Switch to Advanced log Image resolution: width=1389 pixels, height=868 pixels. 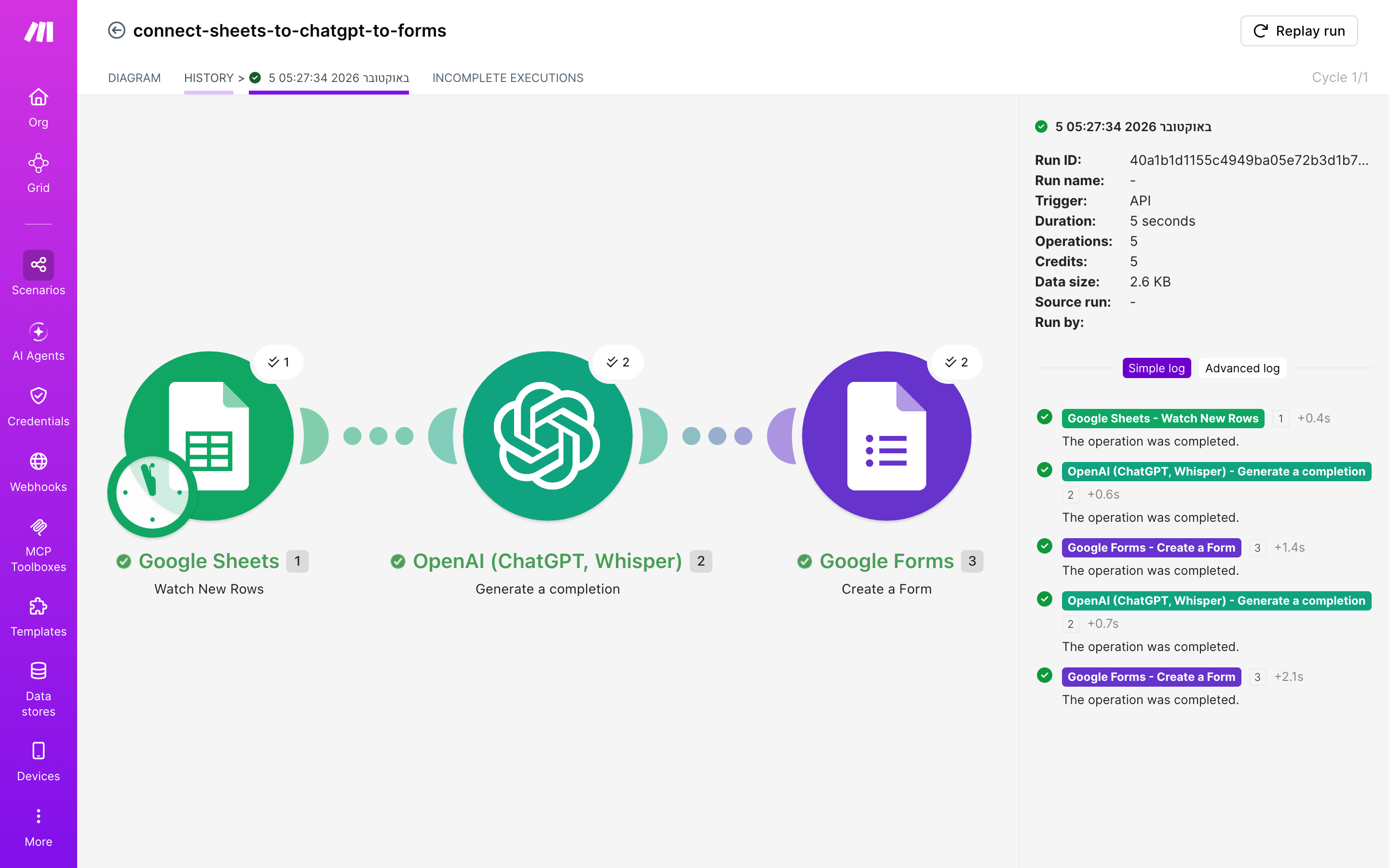coord(1242,368)
